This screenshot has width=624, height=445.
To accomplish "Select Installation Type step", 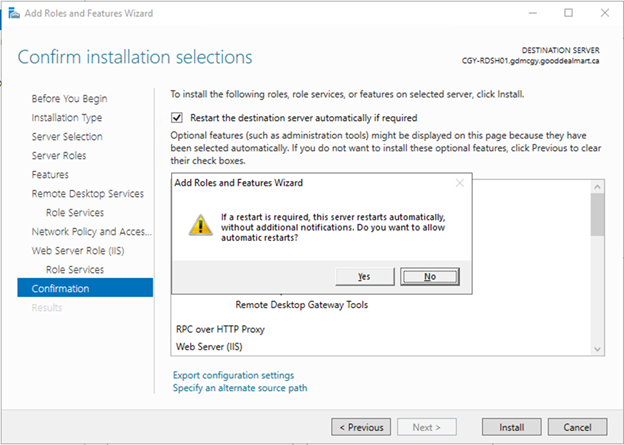I will (66, 118).
